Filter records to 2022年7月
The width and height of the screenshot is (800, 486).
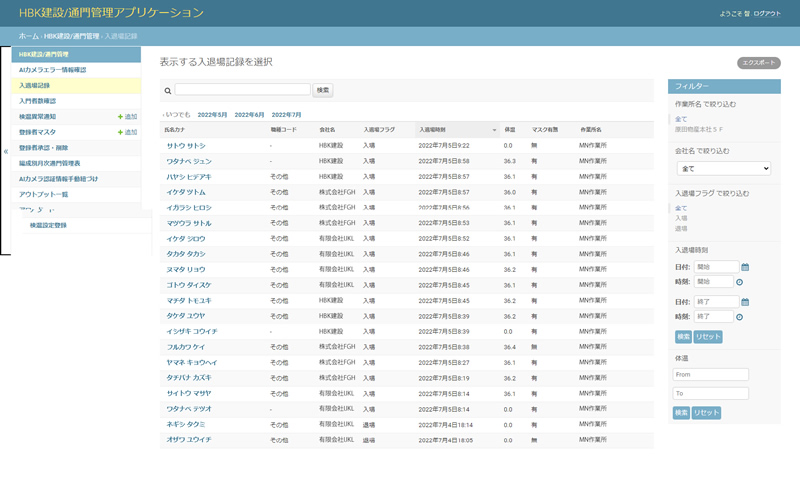tap(286, 115)
